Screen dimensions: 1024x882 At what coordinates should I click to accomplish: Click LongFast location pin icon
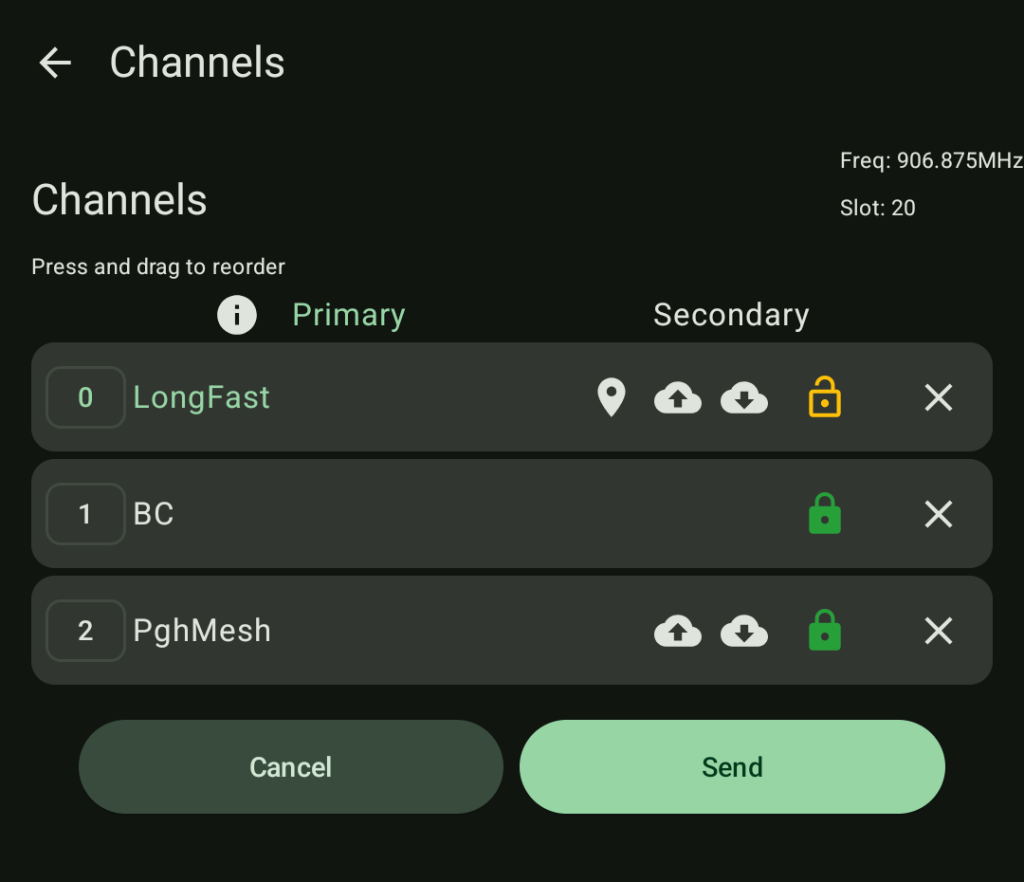[x=611, y=398]
